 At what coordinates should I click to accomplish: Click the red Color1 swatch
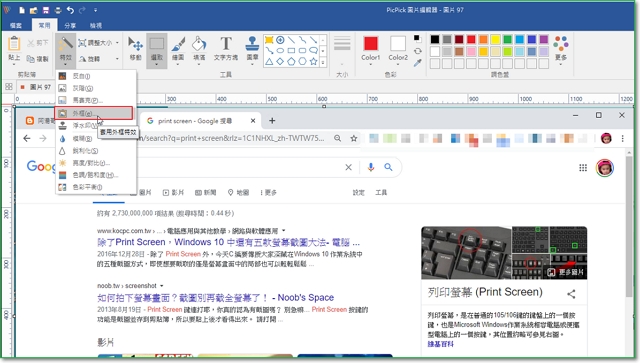371,43
